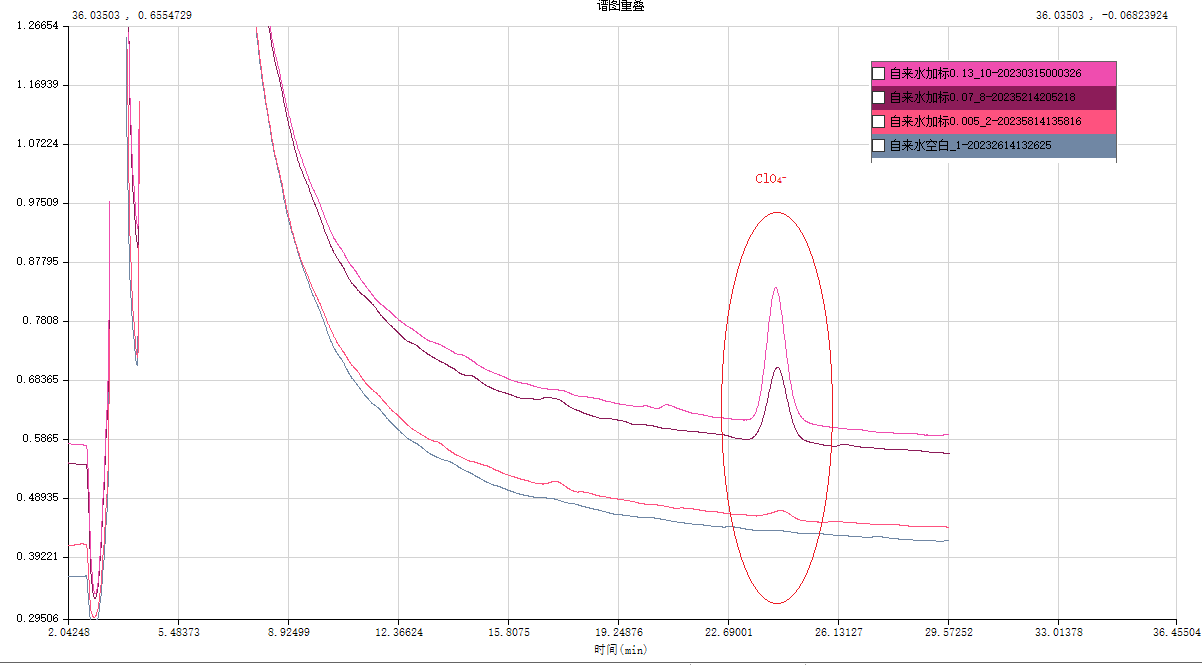Tick the 自来水空白_1 blank sample checkbox
Image resolution: width=1202 pixels, height=665 pixels.
[878, 146]
